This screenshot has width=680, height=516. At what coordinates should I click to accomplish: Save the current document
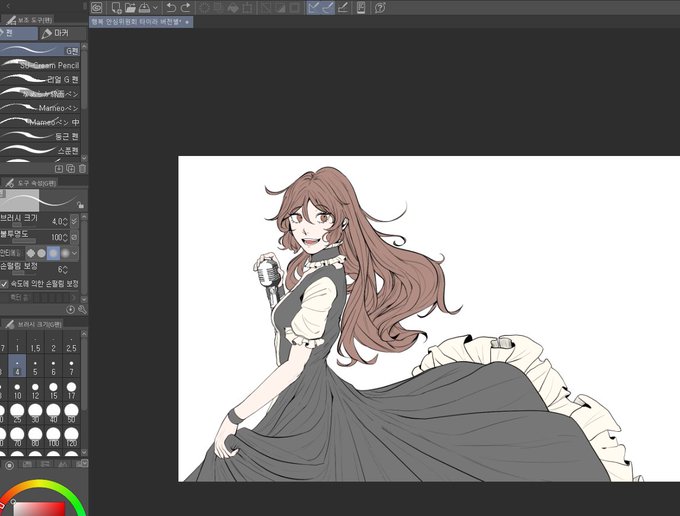(144, 7)
